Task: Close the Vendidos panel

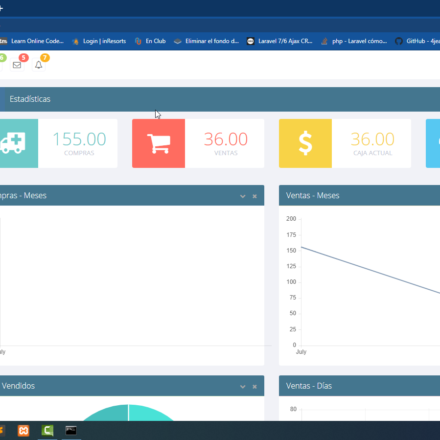Action: pyautogui.click(x=255, y=386)
